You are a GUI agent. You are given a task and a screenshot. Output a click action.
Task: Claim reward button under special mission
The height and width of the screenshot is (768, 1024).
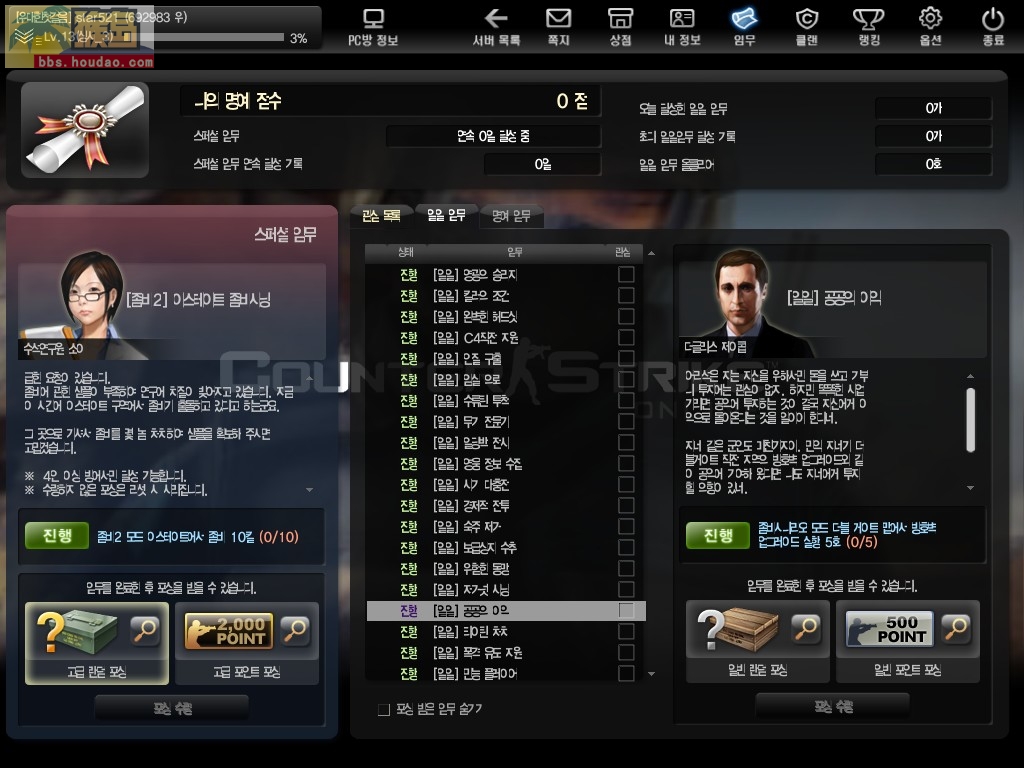(172, 708)
